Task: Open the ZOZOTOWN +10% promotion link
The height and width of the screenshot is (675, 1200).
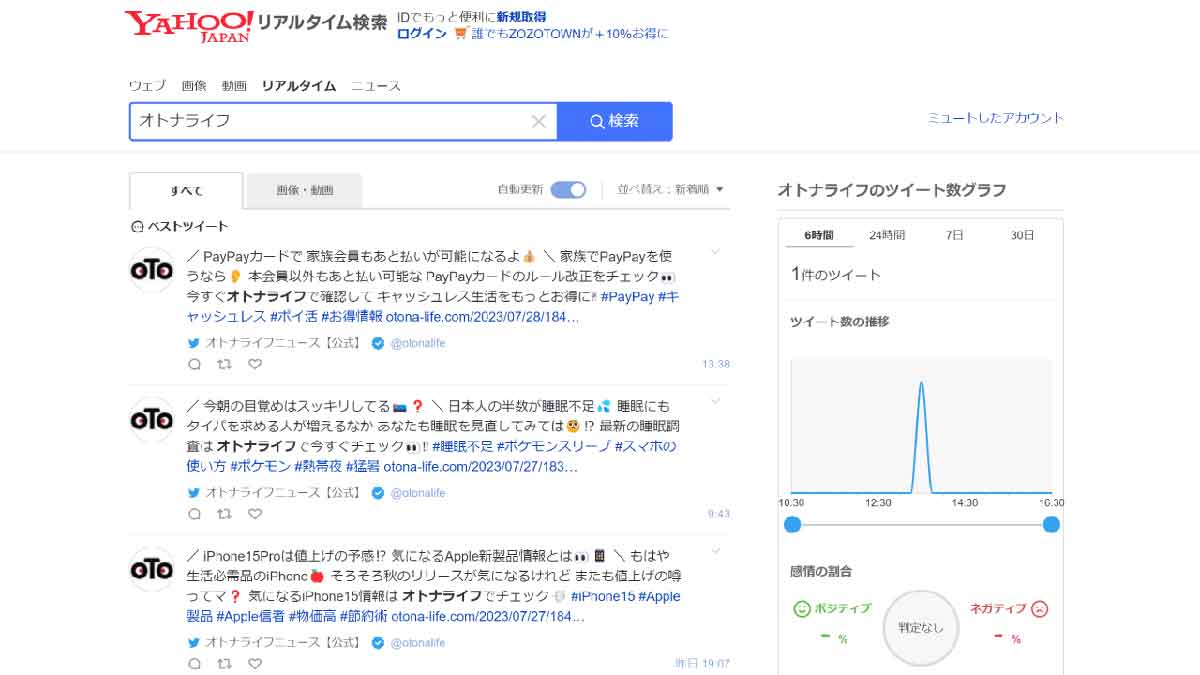Action: pos(569,33)
